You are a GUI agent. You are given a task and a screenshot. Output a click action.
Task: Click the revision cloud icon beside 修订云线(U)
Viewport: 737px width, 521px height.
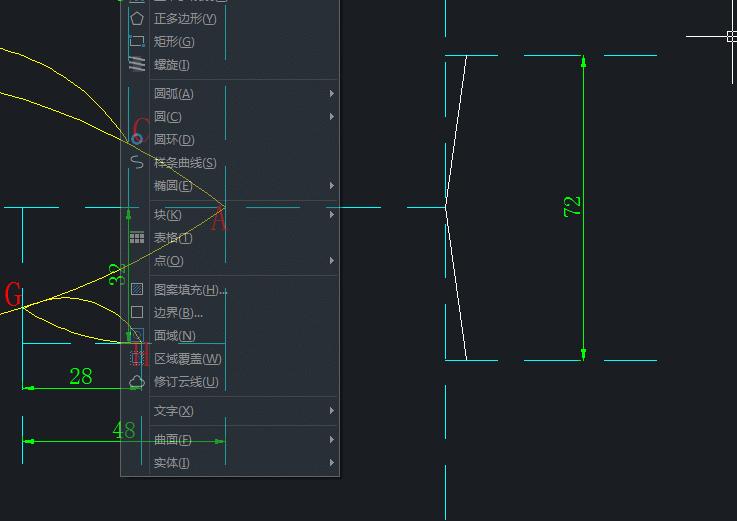[137, 381]
